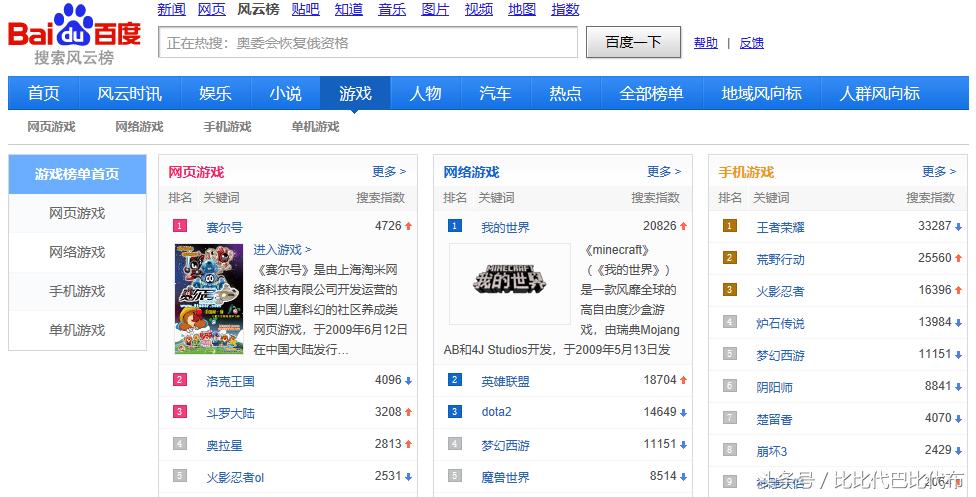Viewport: 976px width, 497px height.
Task: Go to 图片 in top links
Action: (x=435, y=9)
